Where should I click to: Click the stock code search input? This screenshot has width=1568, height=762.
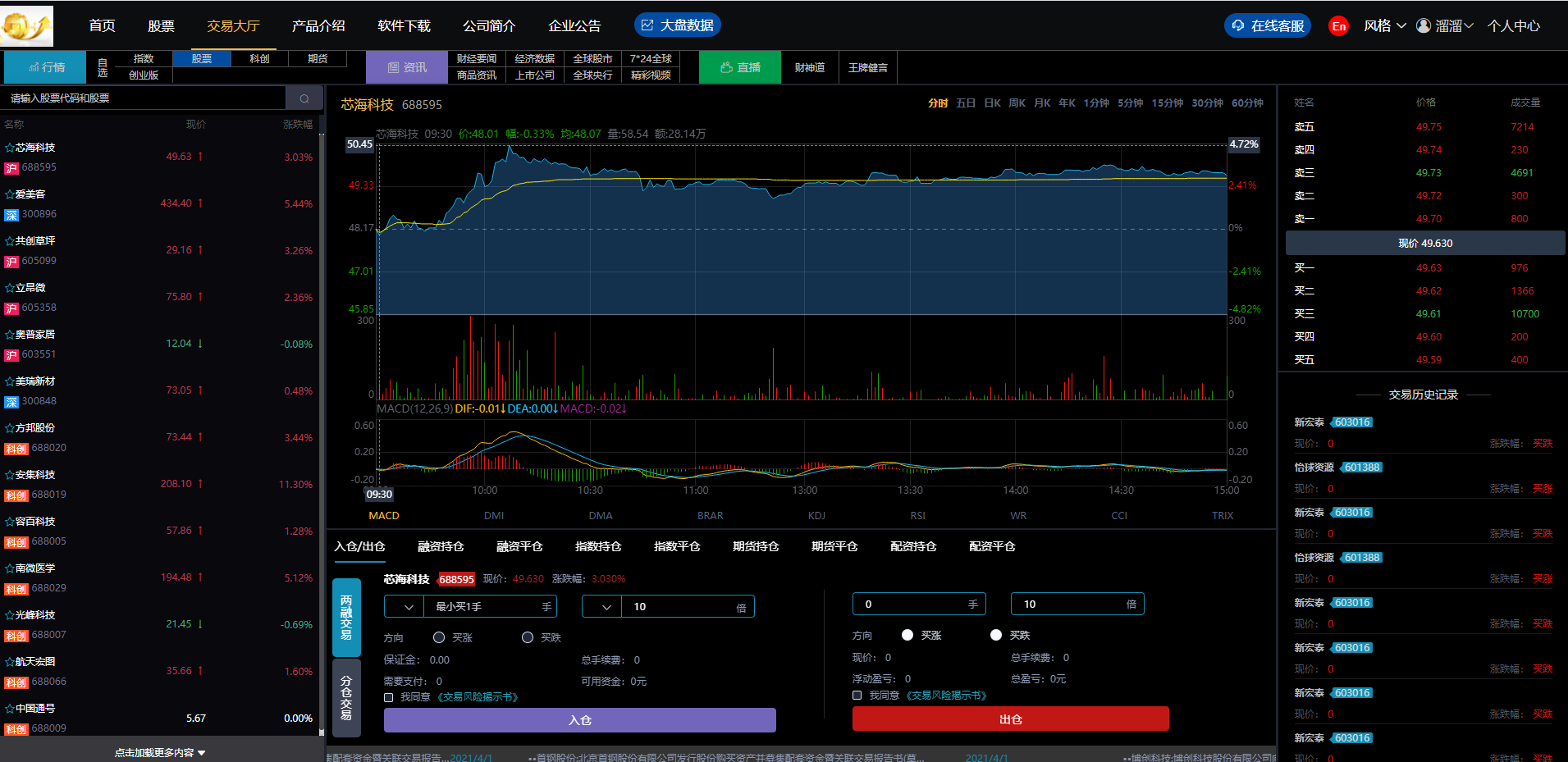144,98
